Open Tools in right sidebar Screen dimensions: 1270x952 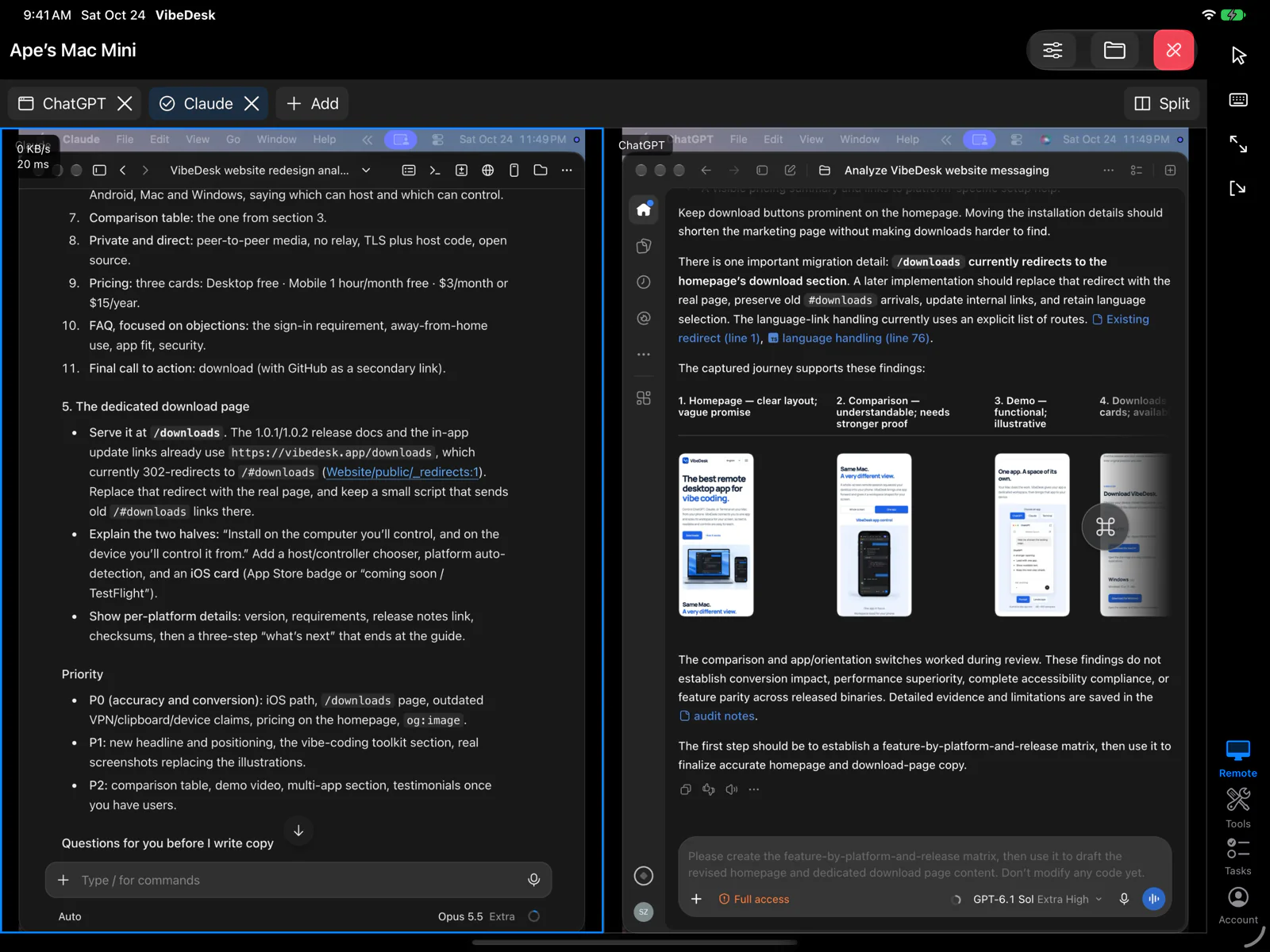1238,808
